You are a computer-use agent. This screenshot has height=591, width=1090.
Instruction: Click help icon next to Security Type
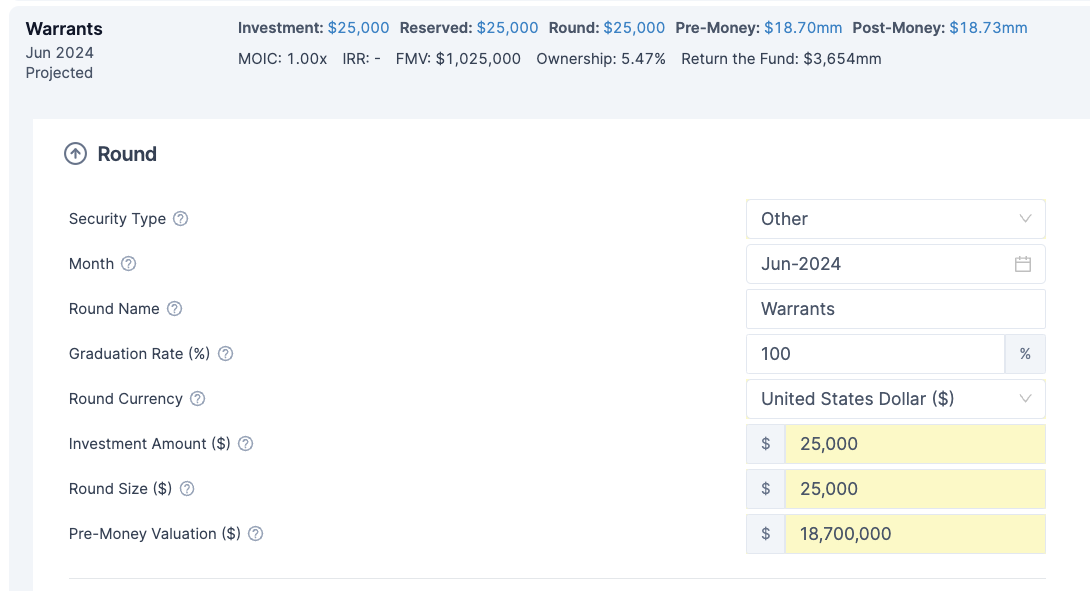point(180,219)
